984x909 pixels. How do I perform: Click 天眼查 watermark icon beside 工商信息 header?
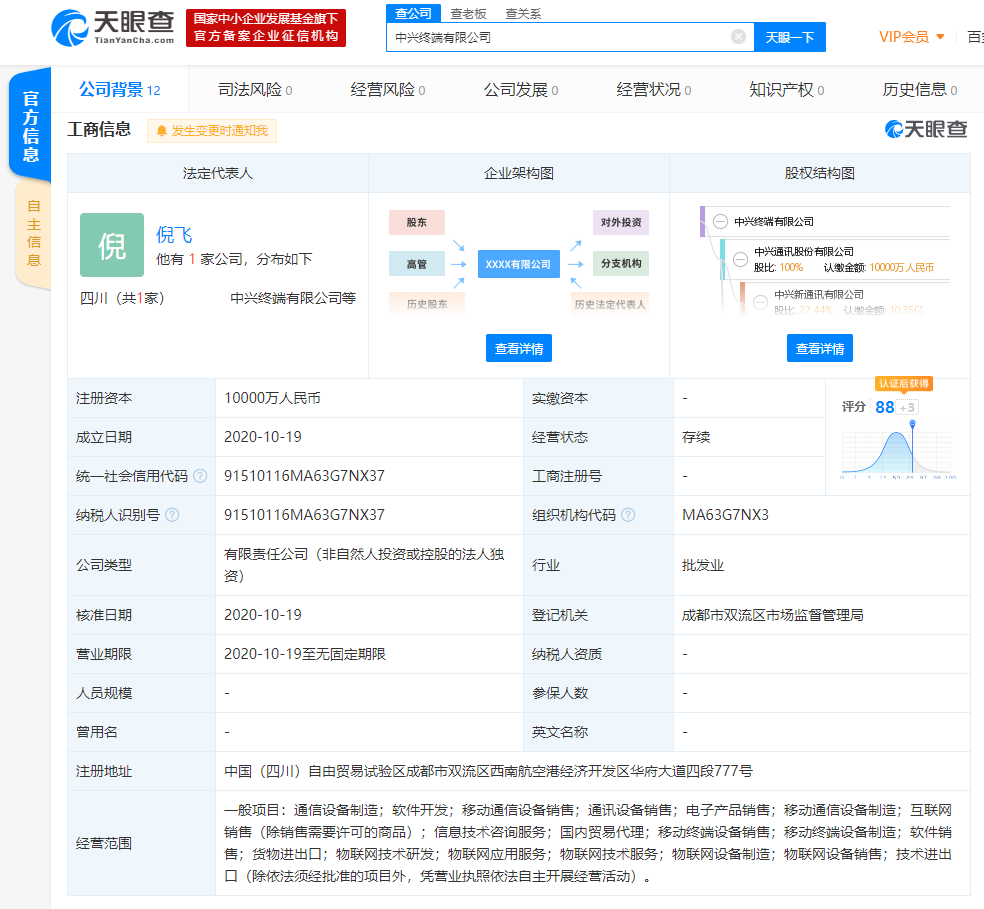pyautogui.click(x=893, y=129)
